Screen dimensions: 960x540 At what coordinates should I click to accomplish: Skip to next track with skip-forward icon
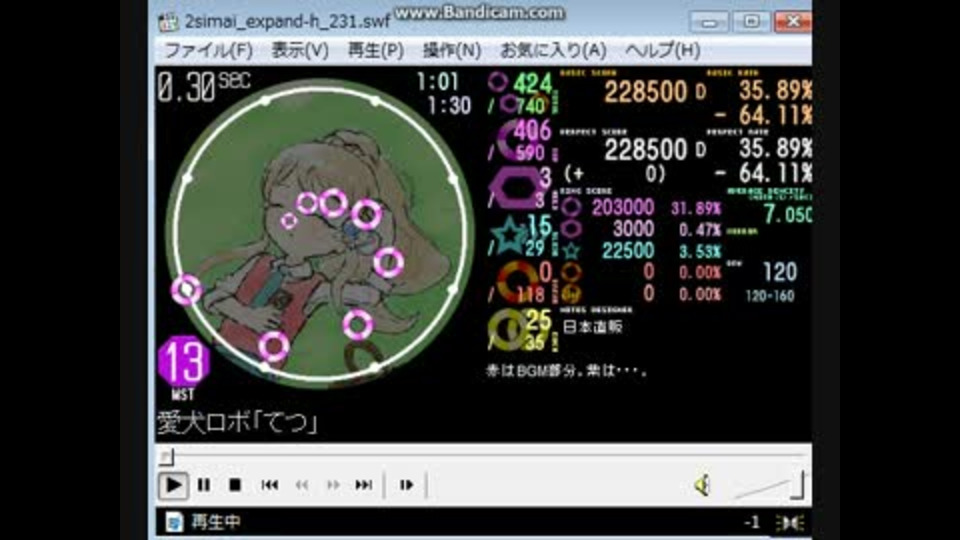click(x=364, y=485)
